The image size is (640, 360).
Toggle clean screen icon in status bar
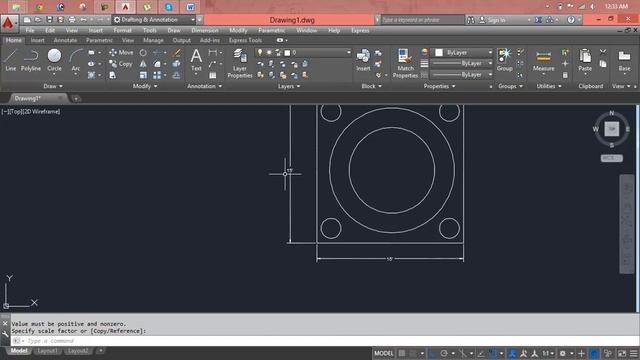coord(622,353)
